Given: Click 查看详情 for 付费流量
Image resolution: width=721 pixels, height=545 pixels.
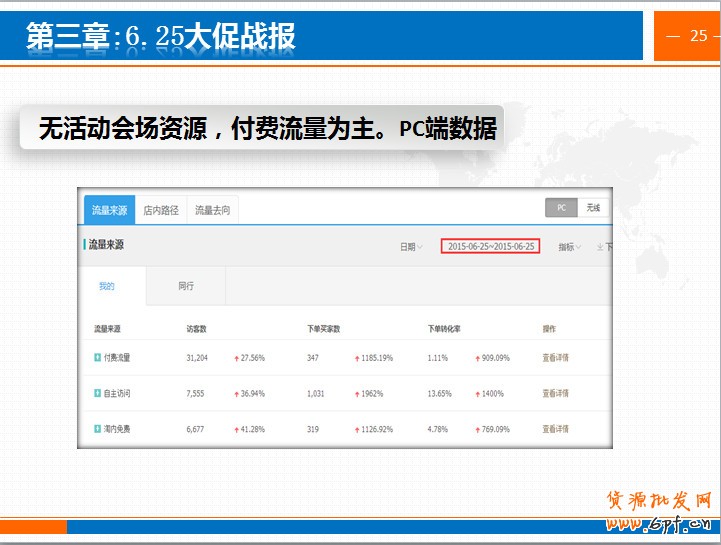Looking at the screenshot, I should (x=555, y=357).
